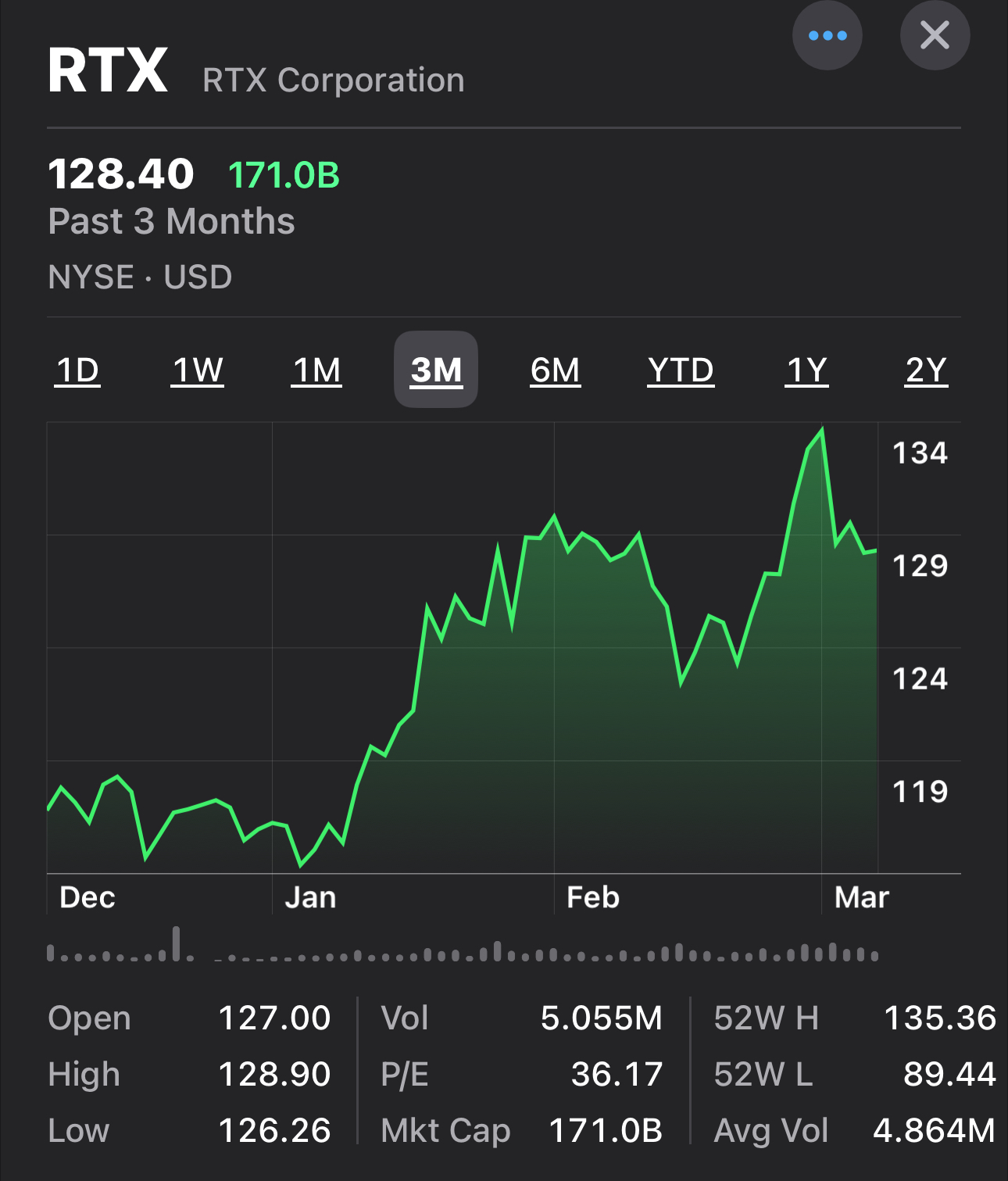Switch to the 6M chart view

coord(556,370)
